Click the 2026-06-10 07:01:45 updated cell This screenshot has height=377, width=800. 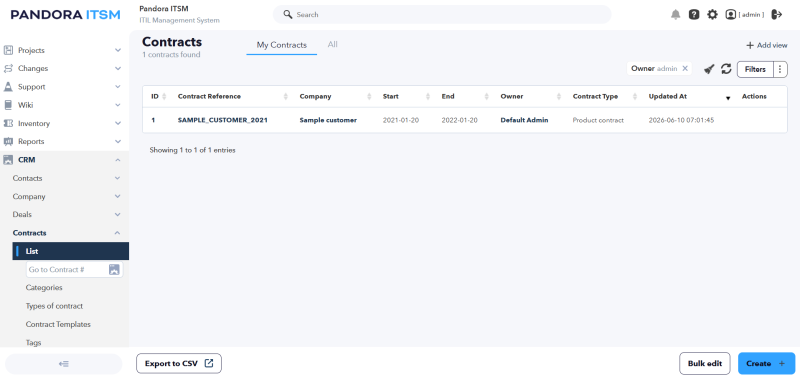point(681,120)
